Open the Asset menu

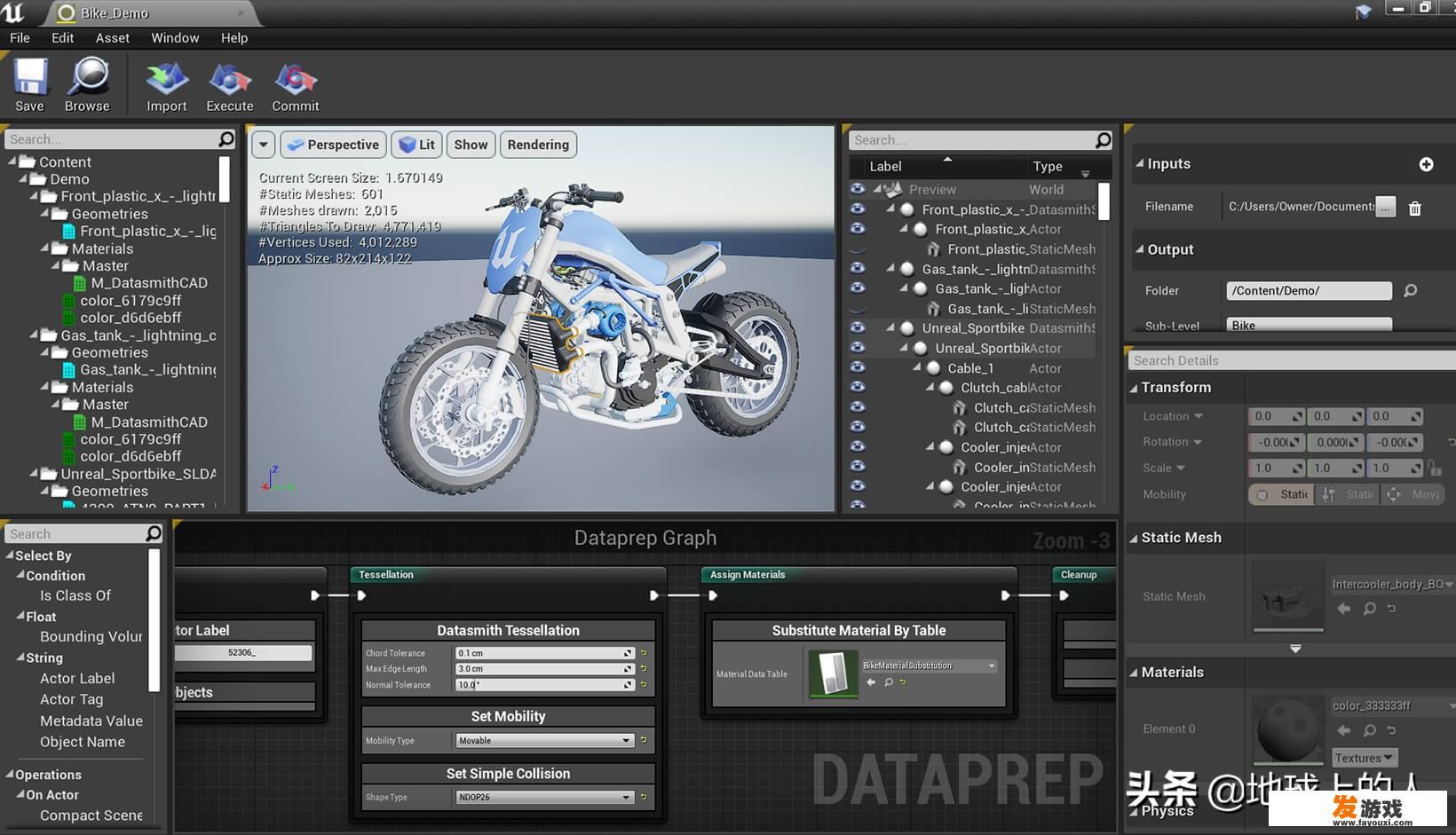pyautogui.click(x=113, y=38)
